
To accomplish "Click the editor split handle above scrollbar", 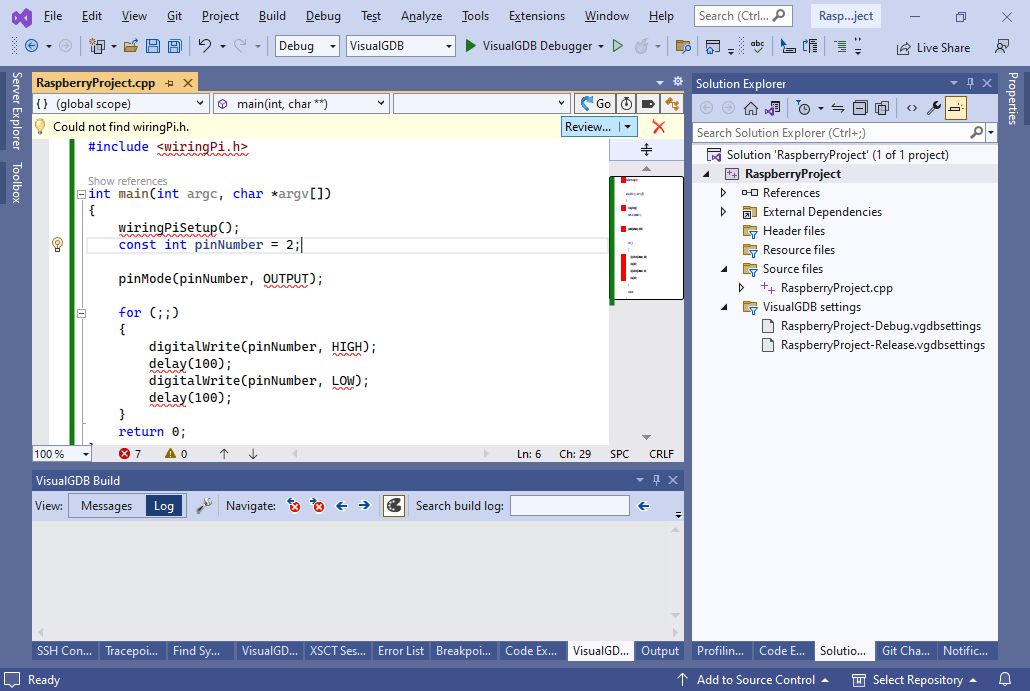I will (x=646, y=150).
